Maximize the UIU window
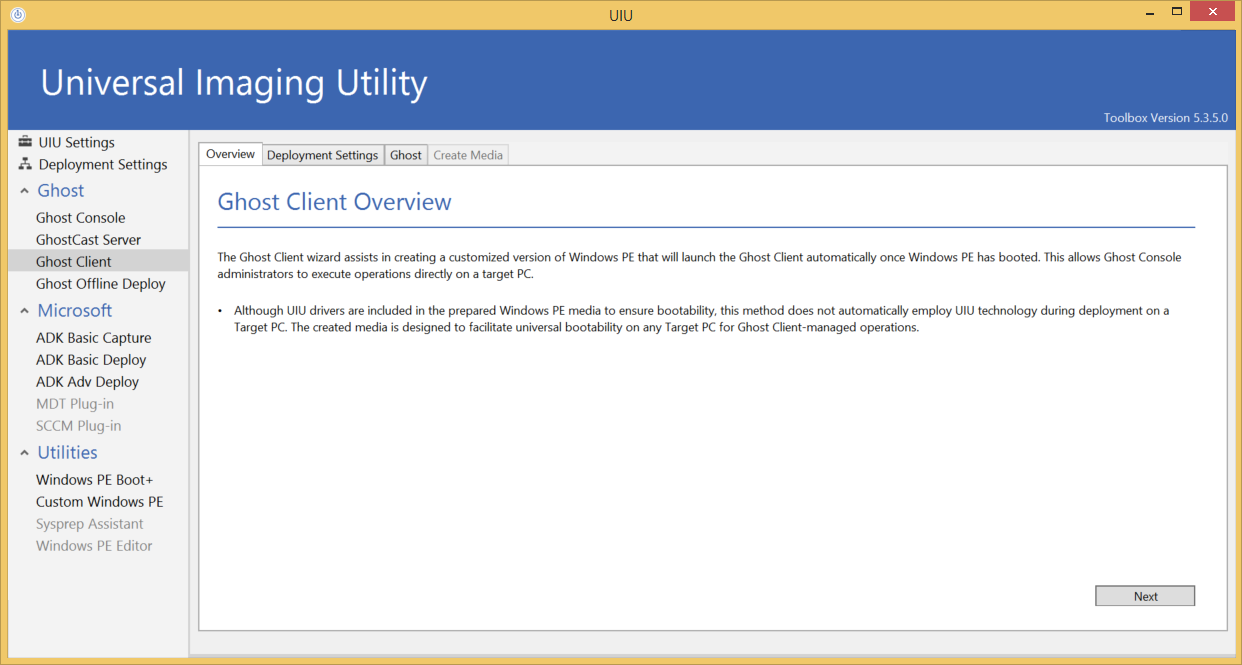Image resolution: width=1242 pixels, height=665 pixels. pos(1178,12)
